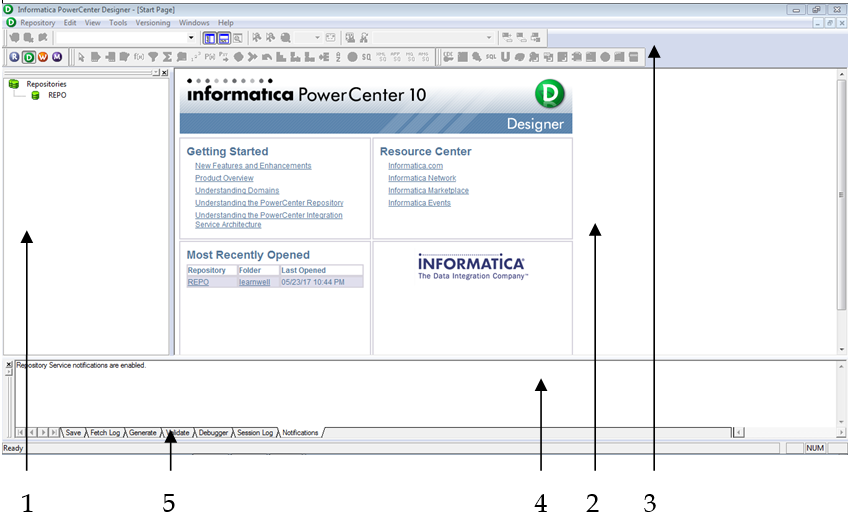Image resolution: width=850 pixels, height=523 pixels.
Task: Select the Notifications tab
Action: coord(300,432)
